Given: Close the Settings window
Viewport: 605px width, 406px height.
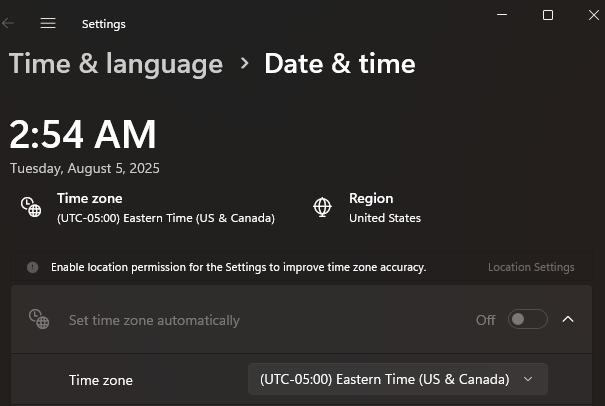Looking at the screenshot, I should [x=594, y=15].
